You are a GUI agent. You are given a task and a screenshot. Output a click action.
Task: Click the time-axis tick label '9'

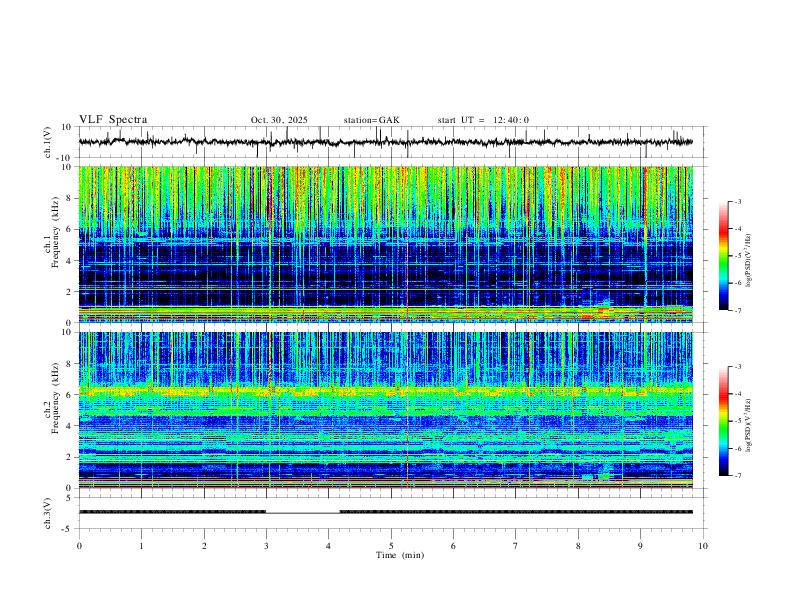(x=640, y=546)
